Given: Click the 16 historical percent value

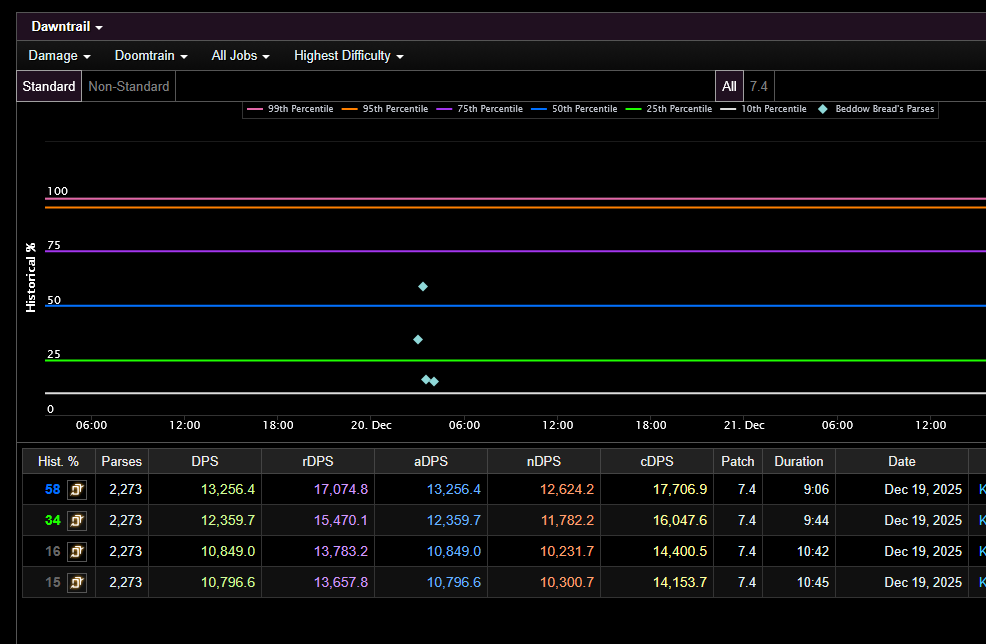Looking at the screenshot, I should coord(52,551).
